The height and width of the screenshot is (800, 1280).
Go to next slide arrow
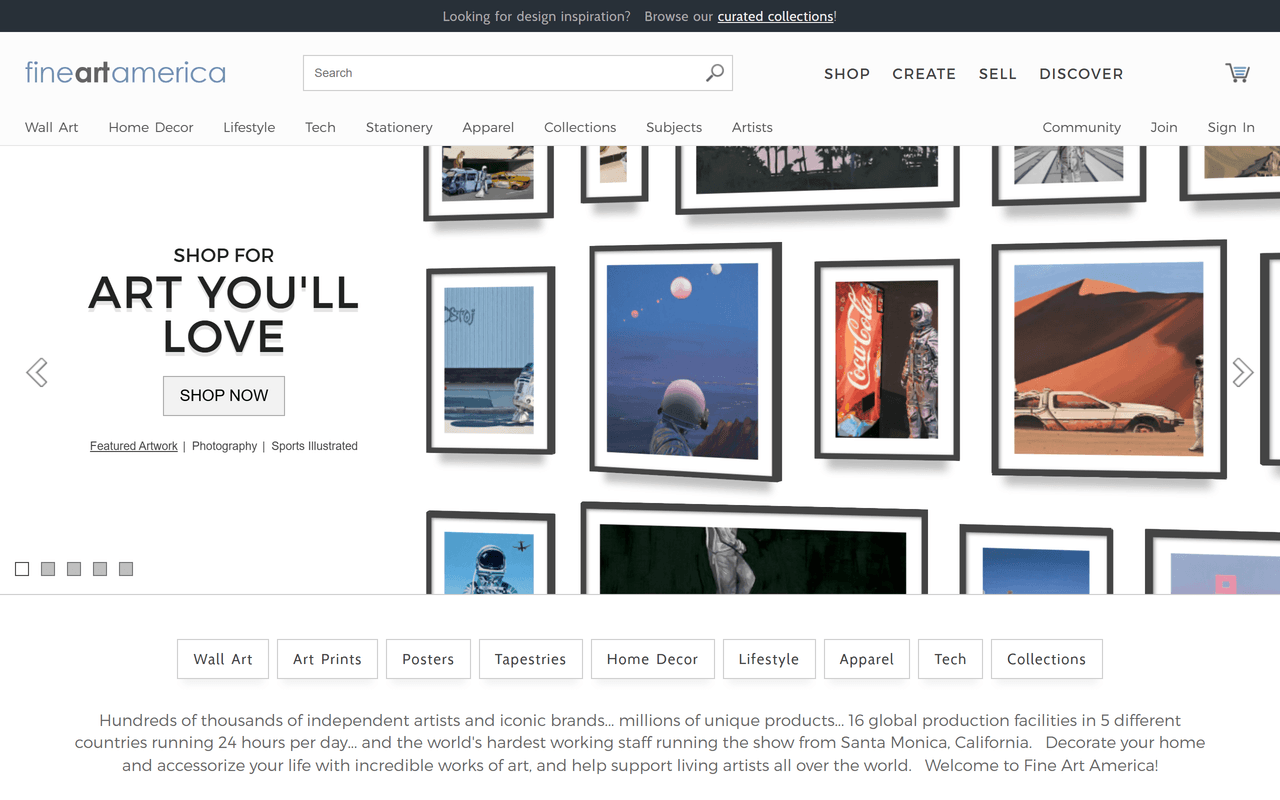tap(1242, 372)
